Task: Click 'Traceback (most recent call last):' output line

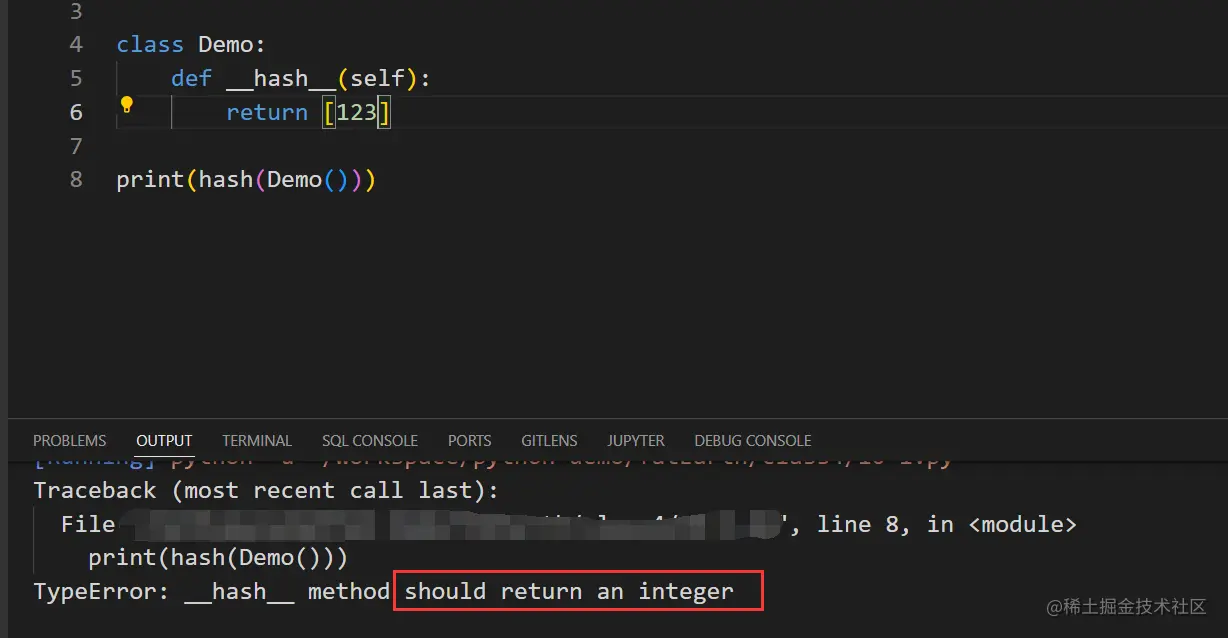Action: [x=266, y=491]
